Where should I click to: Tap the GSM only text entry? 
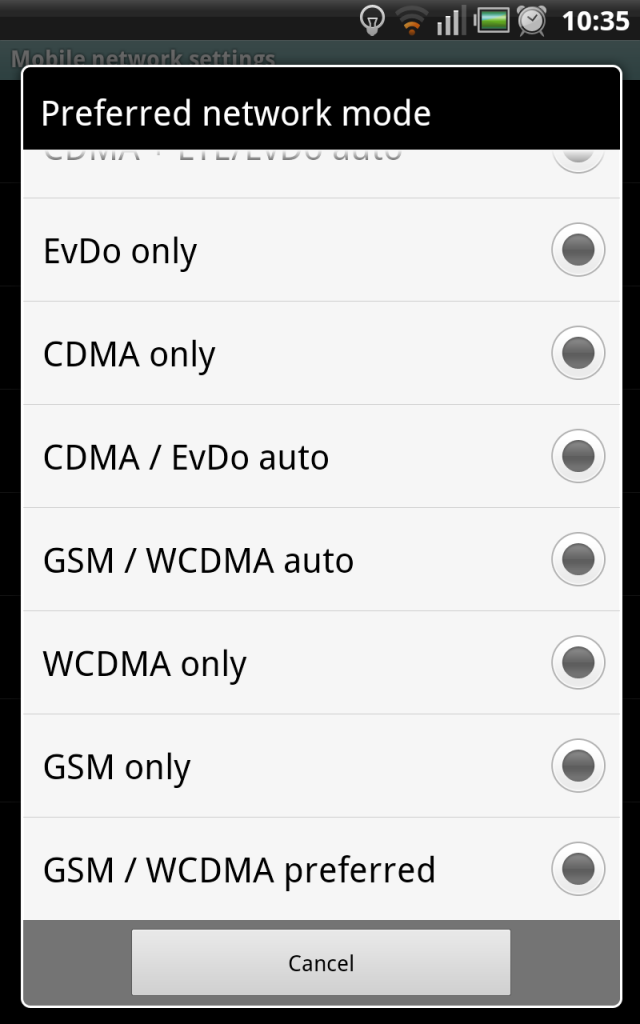pyautogui.click(x=117, y=768)
